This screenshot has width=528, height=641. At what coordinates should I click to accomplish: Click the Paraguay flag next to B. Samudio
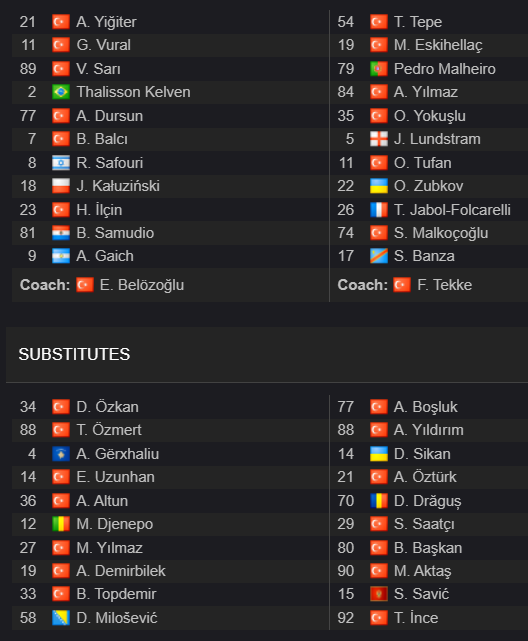61,233
